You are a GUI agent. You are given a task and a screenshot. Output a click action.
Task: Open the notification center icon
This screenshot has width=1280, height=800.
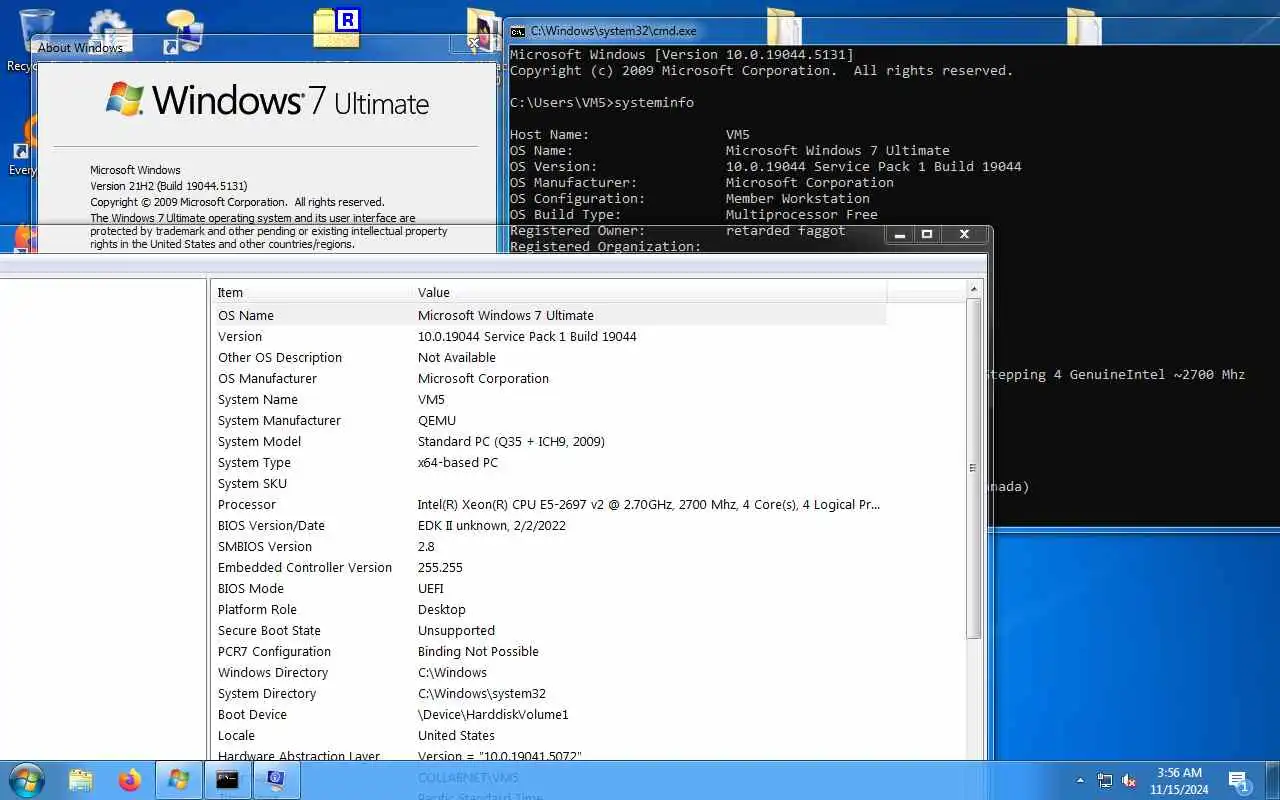(1239, 781)
